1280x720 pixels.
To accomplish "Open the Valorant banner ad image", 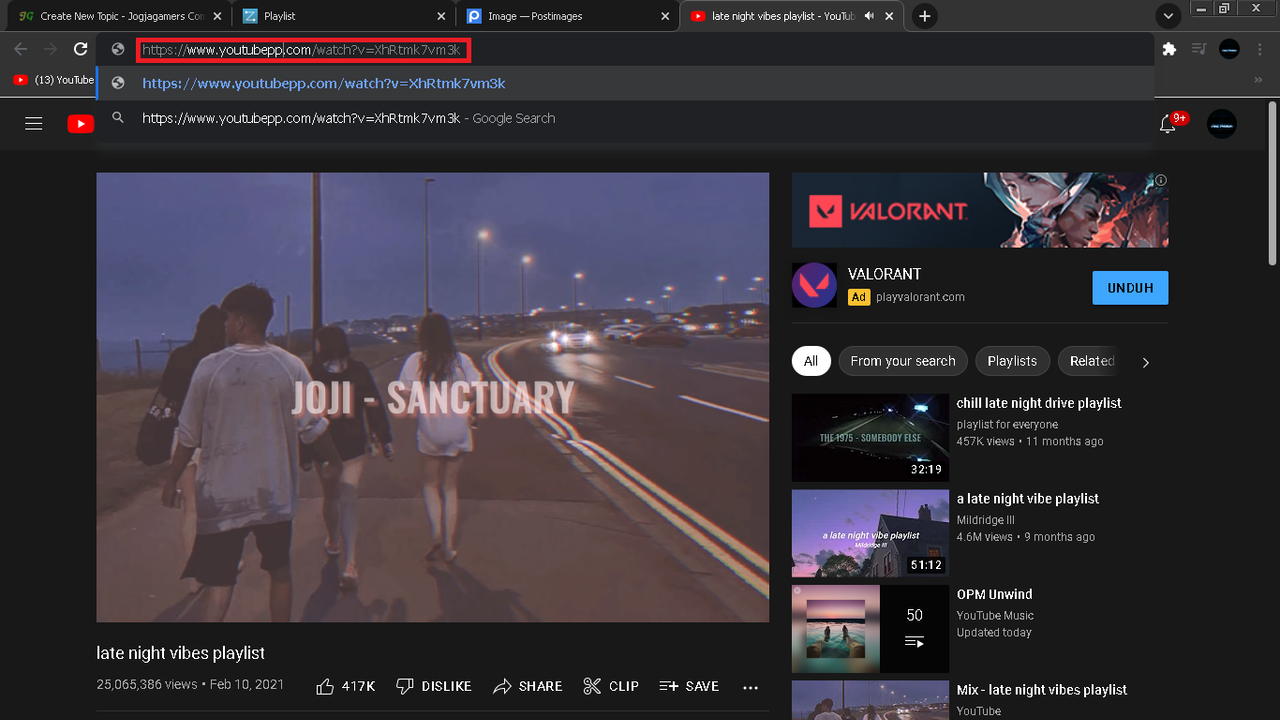I will pyautogui.click(x=980, y=210).
